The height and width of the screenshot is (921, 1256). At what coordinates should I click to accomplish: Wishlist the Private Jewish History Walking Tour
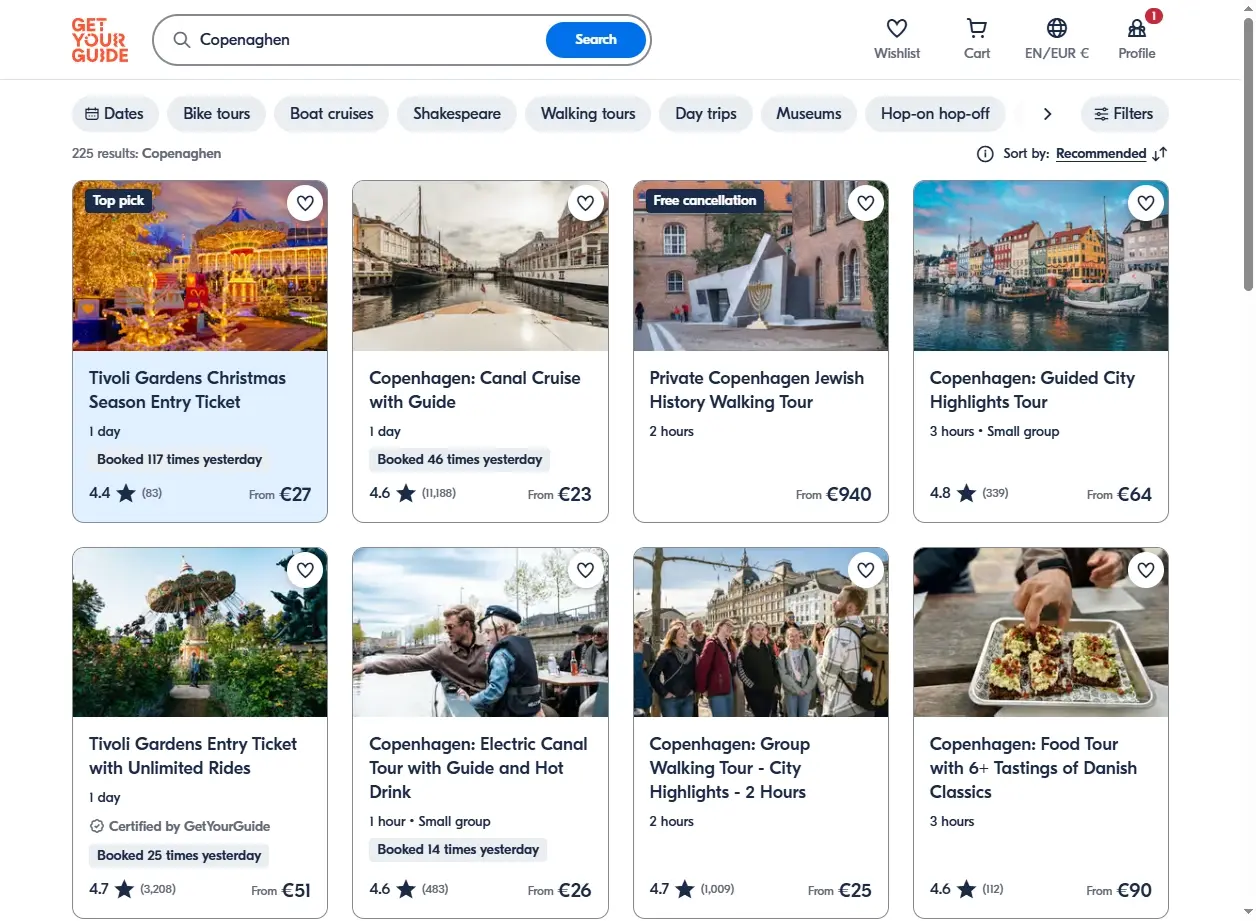(x=866, y=203)
